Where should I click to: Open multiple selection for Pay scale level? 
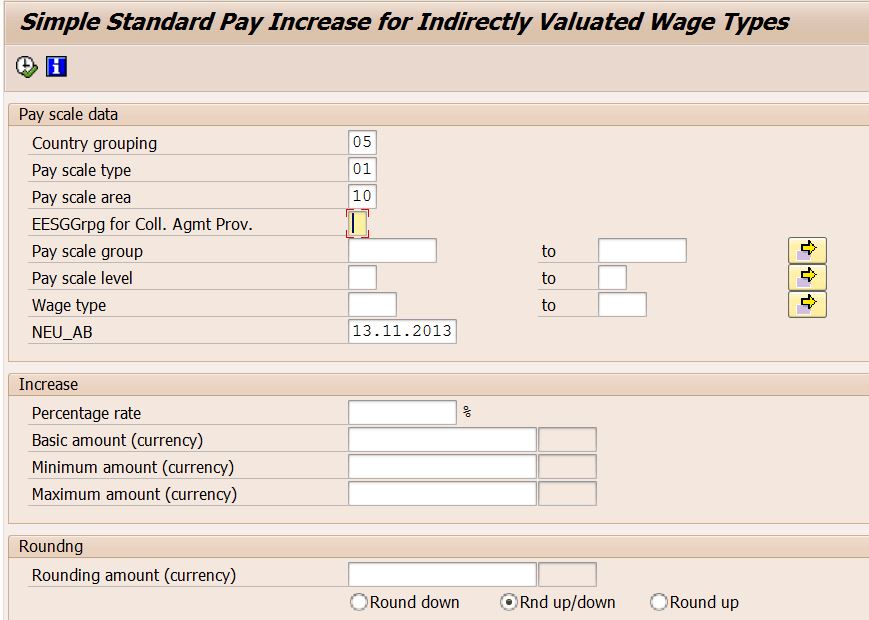click(x=806, y=277)
